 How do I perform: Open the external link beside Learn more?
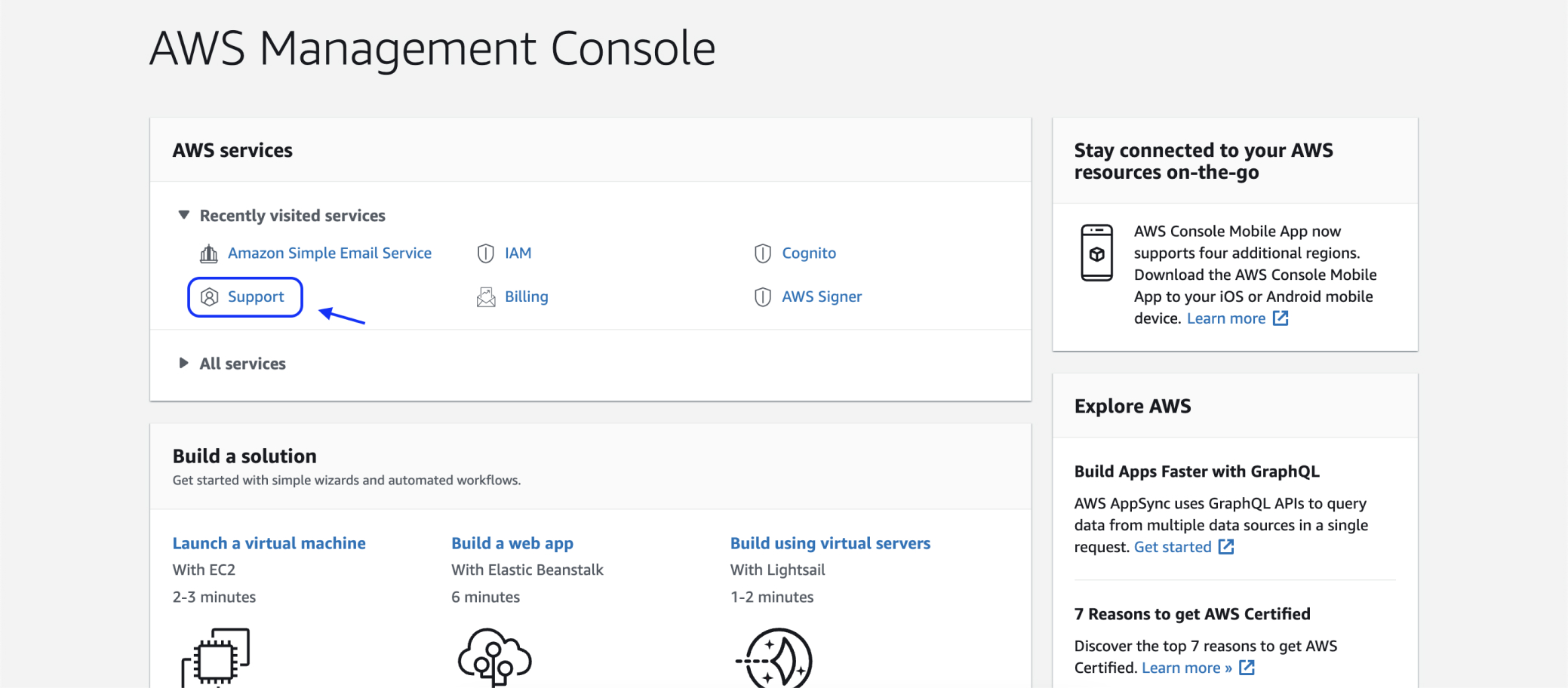point(1281,318)
